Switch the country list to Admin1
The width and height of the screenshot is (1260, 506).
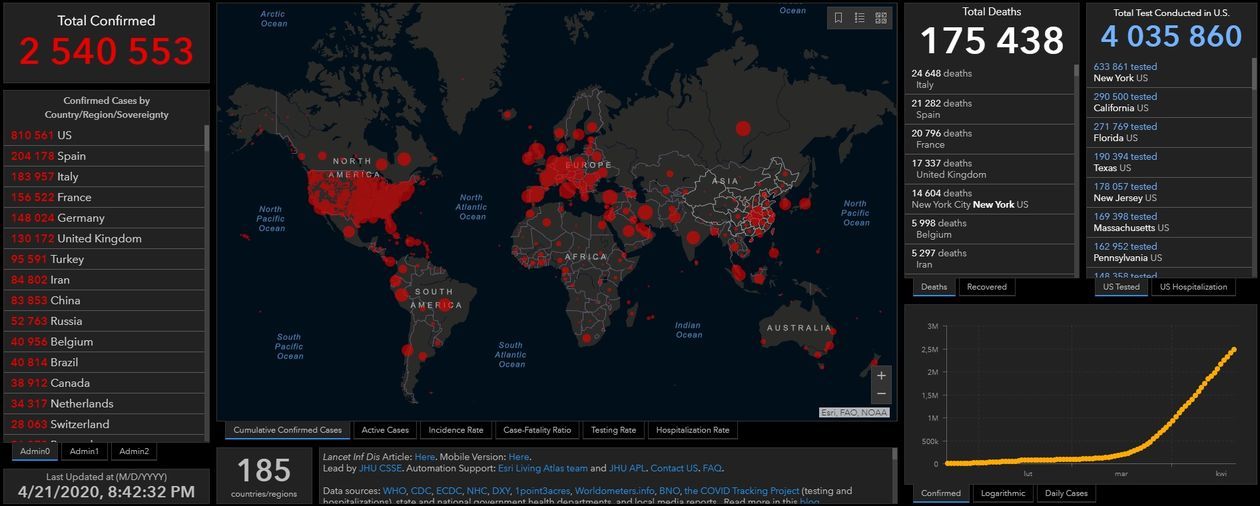click(x=84, y=452)
